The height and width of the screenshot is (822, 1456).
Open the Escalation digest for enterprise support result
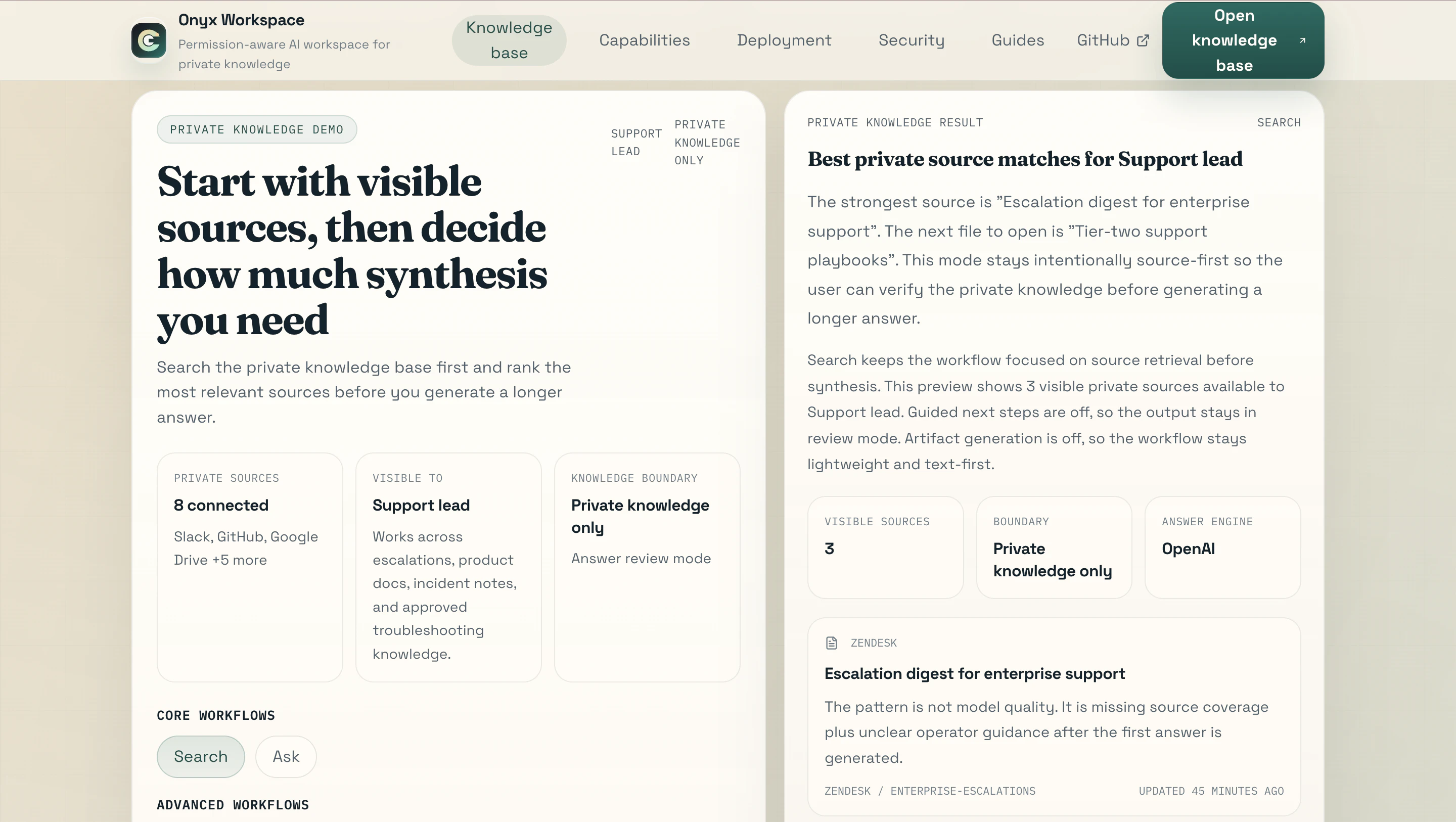click(x=974, y=673)
